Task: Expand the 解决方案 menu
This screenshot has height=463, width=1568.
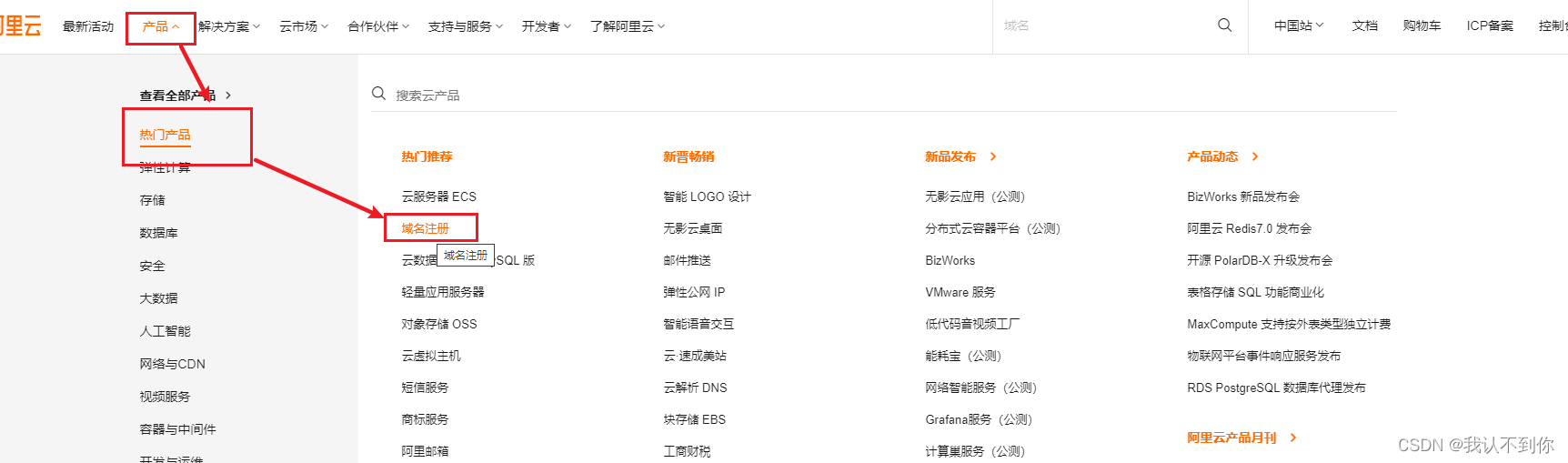Action: [229, 26]
